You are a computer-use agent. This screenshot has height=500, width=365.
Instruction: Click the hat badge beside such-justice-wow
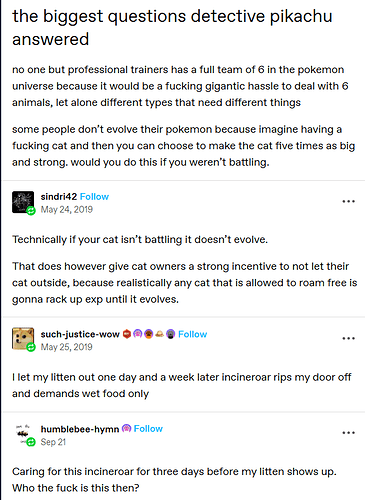click(x=159, y=334)
